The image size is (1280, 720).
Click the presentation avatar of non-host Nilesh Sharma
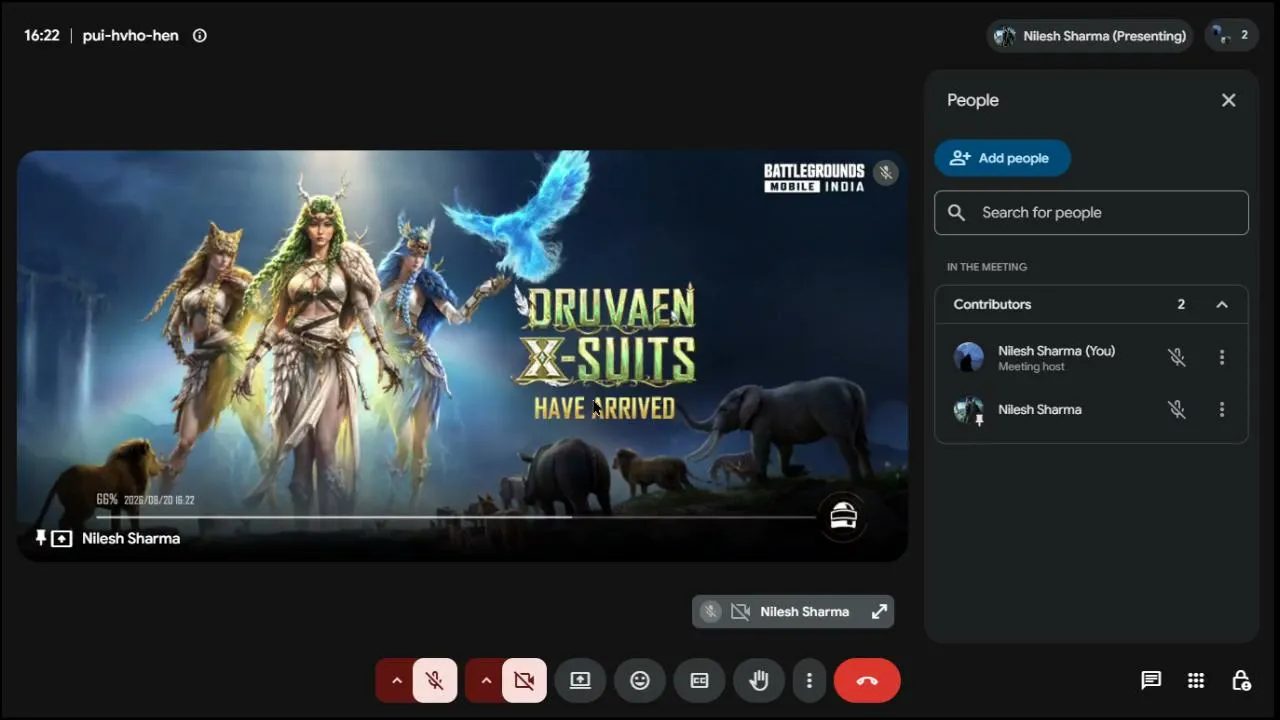click(x=969, y=410)
